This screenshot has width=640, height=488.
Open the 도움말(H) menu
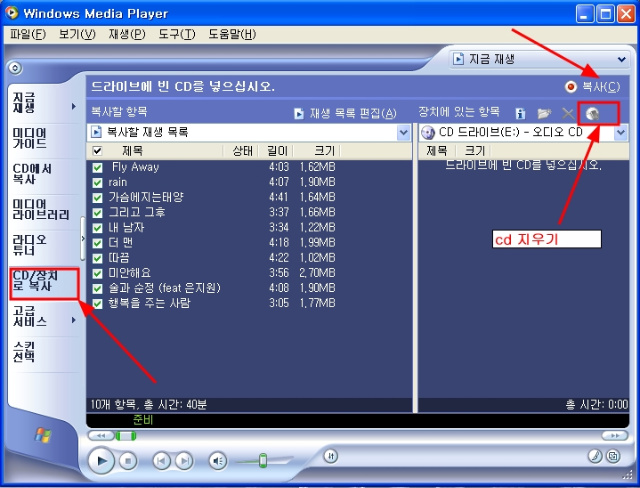coord(232,34)
